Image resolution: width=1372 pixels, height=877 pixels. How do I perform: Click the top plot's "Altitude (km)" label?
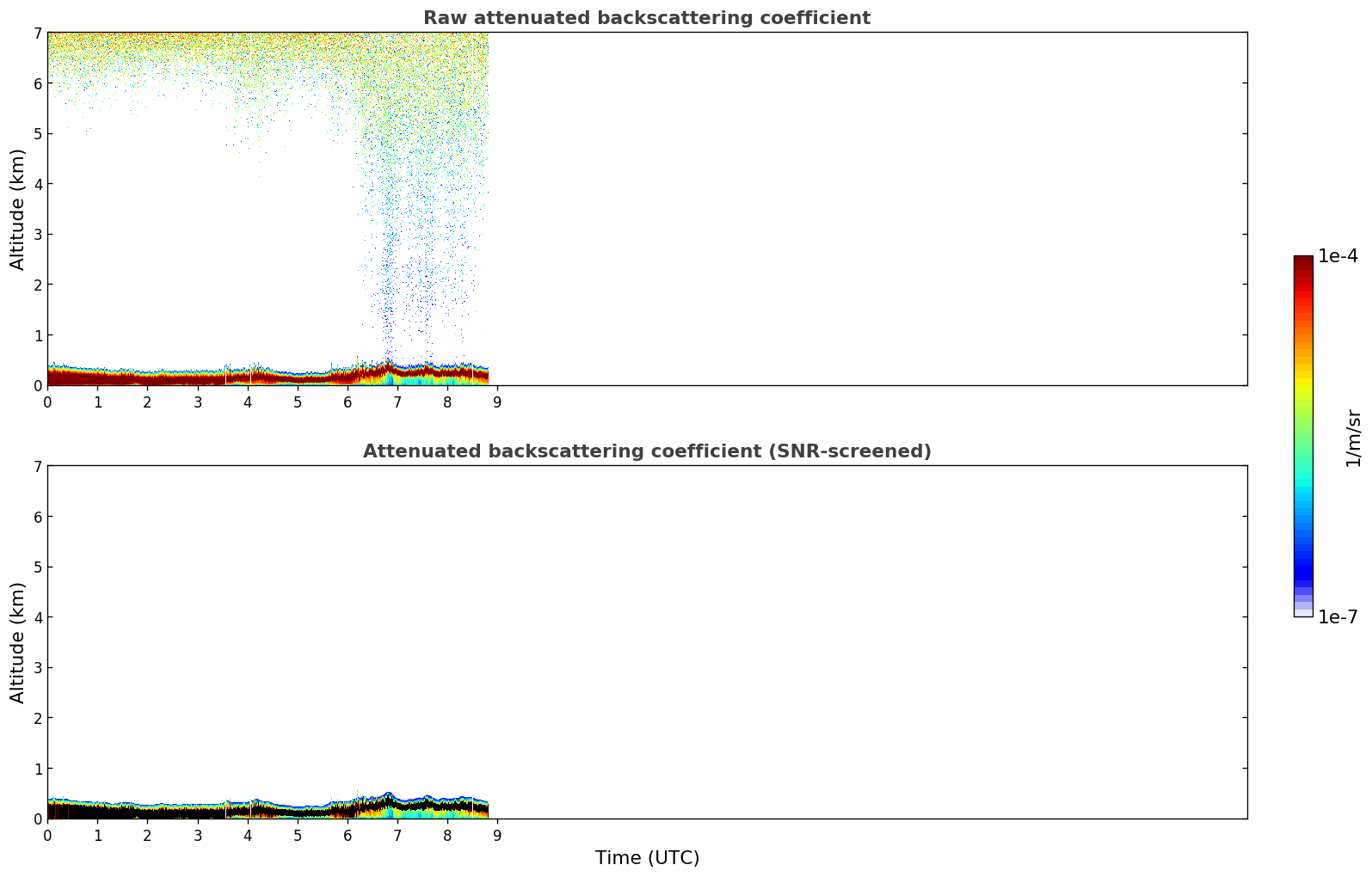tap(18, 209)
